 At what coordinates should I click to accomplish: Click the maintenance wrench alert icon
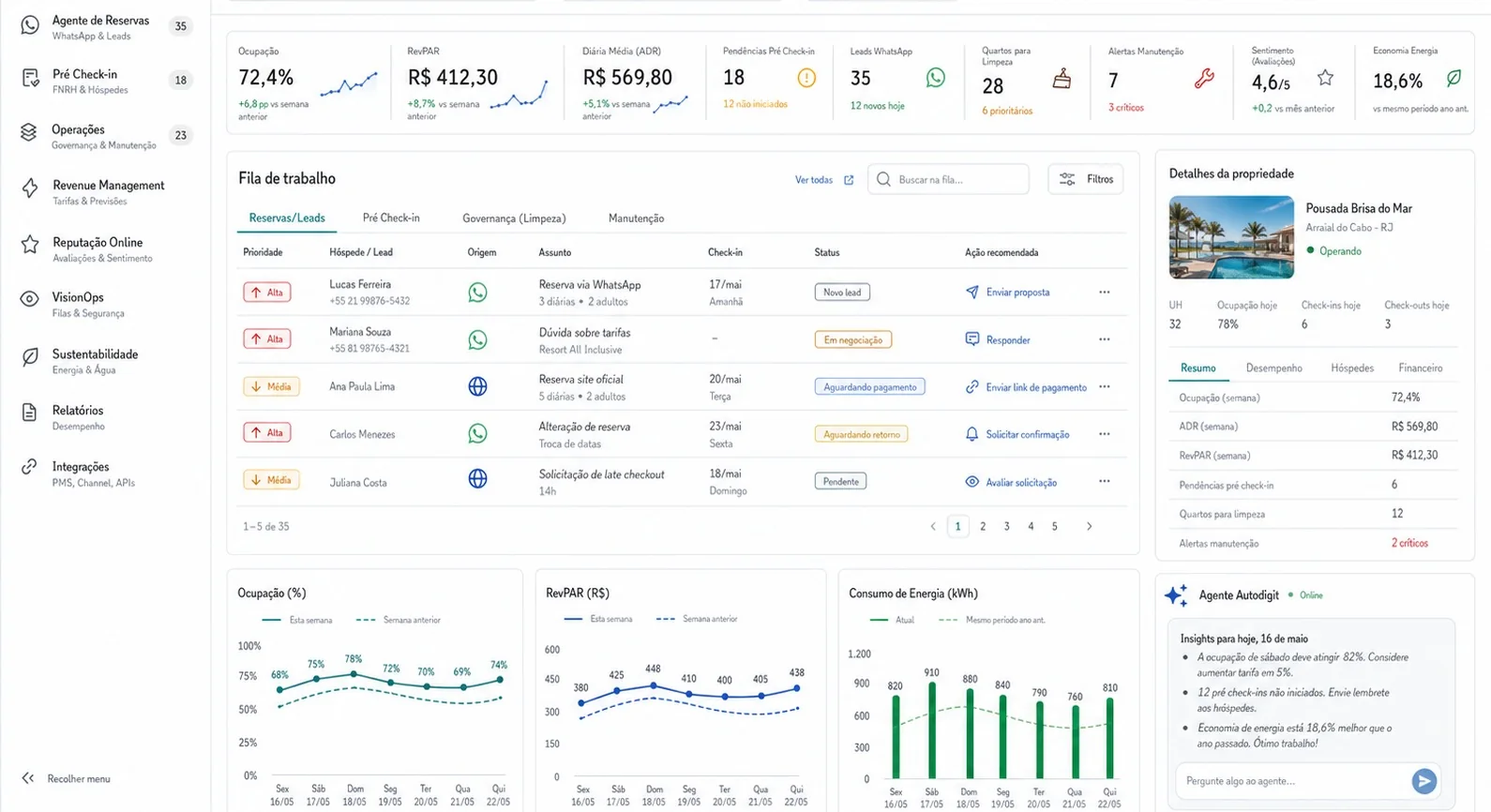(x=1204, y=79)
